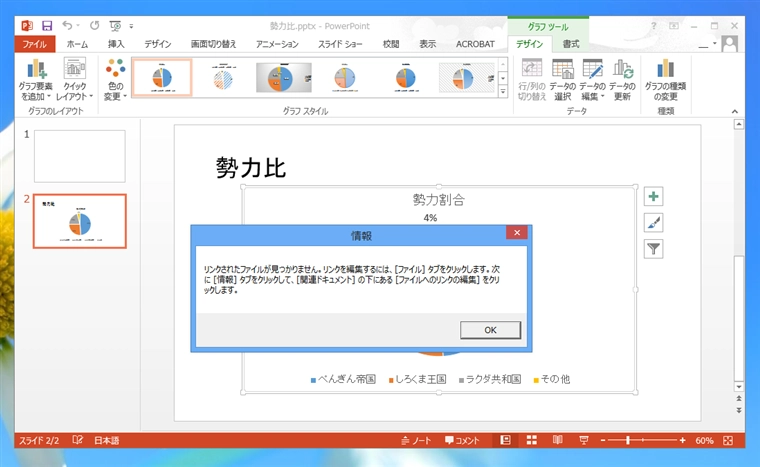Go to the アニメーション tab

click(277, 44)
